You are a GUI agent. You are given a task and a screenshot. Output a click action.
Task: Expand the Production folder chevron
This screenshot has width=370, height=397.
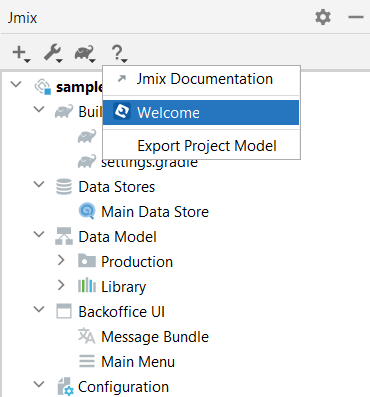pos(61,260)
